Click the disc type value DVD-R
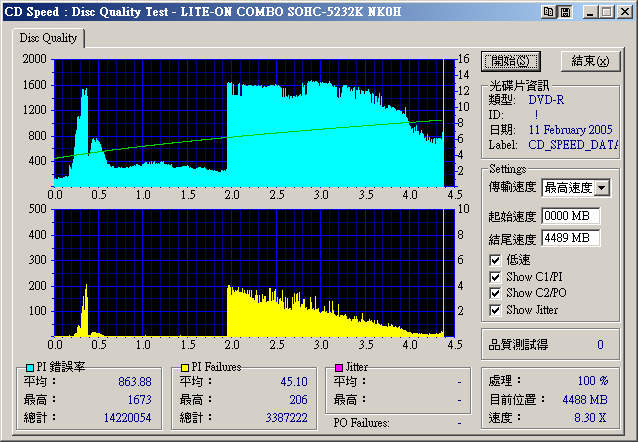Image resolution: width=638 pixels, height=442 pixels. point(546,100)
